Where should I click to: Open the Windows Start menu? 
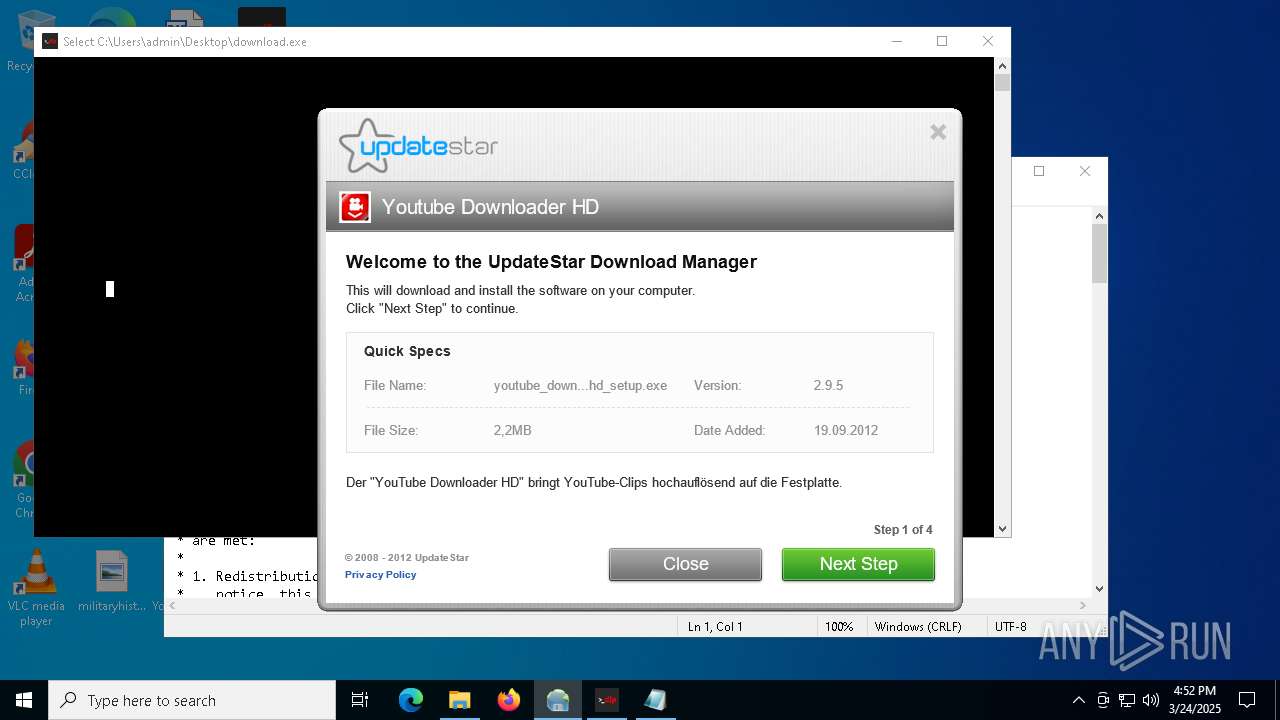24,700
